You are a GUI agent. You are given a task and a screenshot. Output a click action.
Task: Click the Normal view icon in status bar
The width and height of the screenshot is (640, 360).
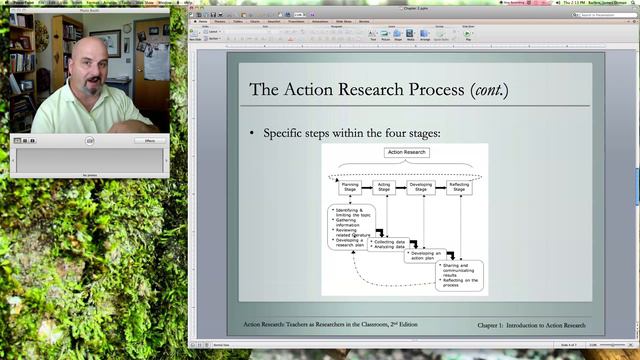pos(193,345)
